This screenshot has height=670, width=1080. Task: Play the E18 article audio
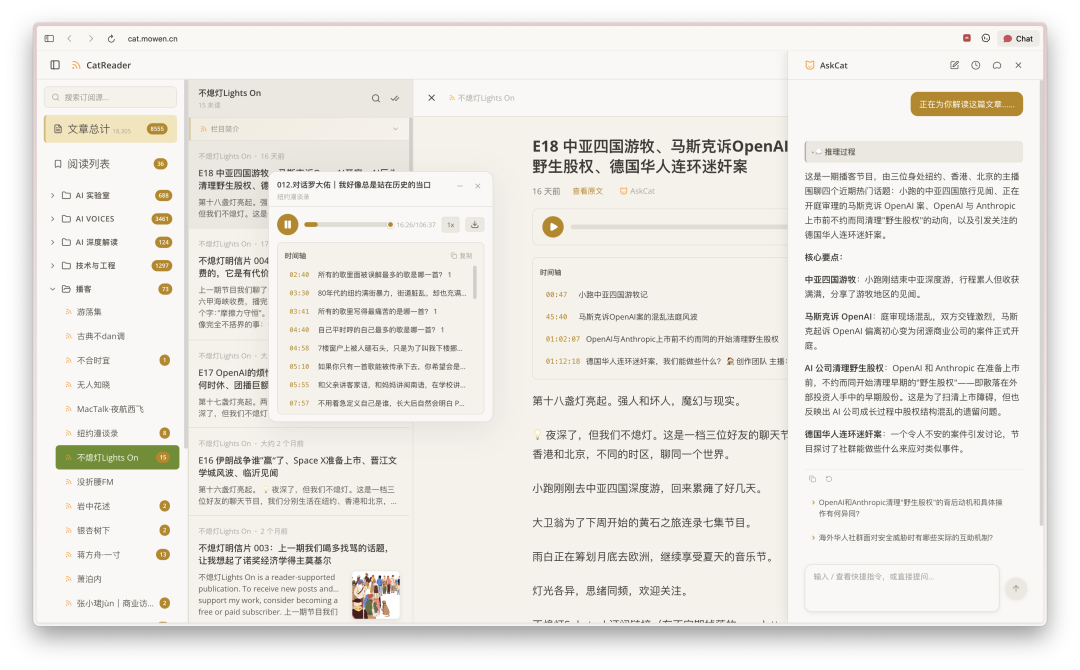point(552,227)
